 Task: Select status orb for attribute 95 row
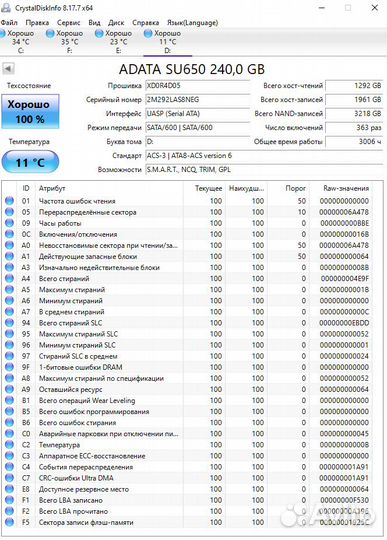point(9,334)
